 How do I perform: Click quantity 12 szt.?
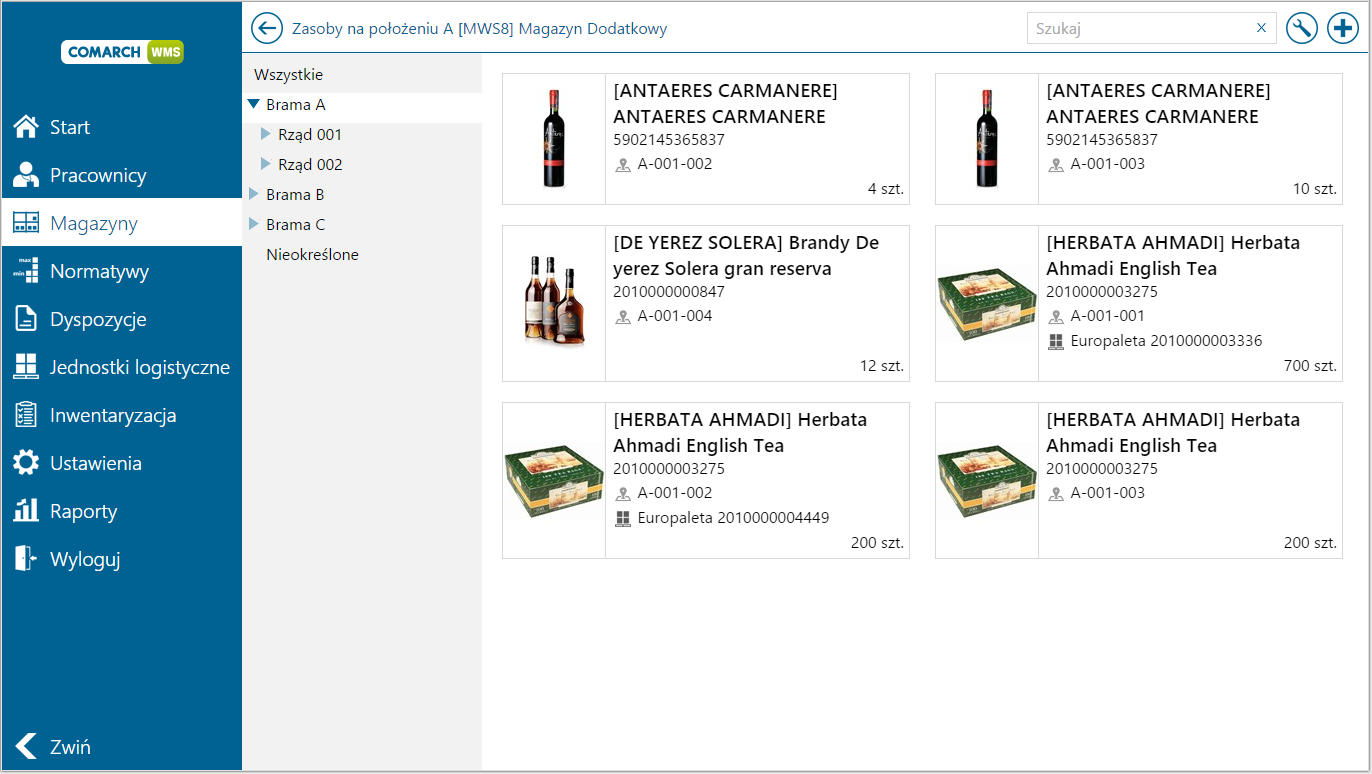click(x=882, y=366)
